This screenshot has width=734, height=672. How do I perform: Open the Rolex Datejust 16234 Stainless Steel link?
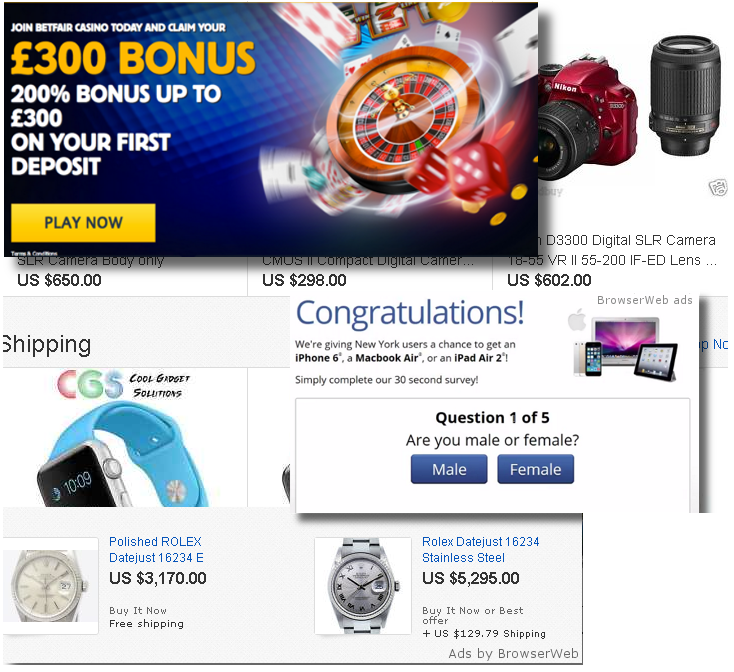[480, 549]
